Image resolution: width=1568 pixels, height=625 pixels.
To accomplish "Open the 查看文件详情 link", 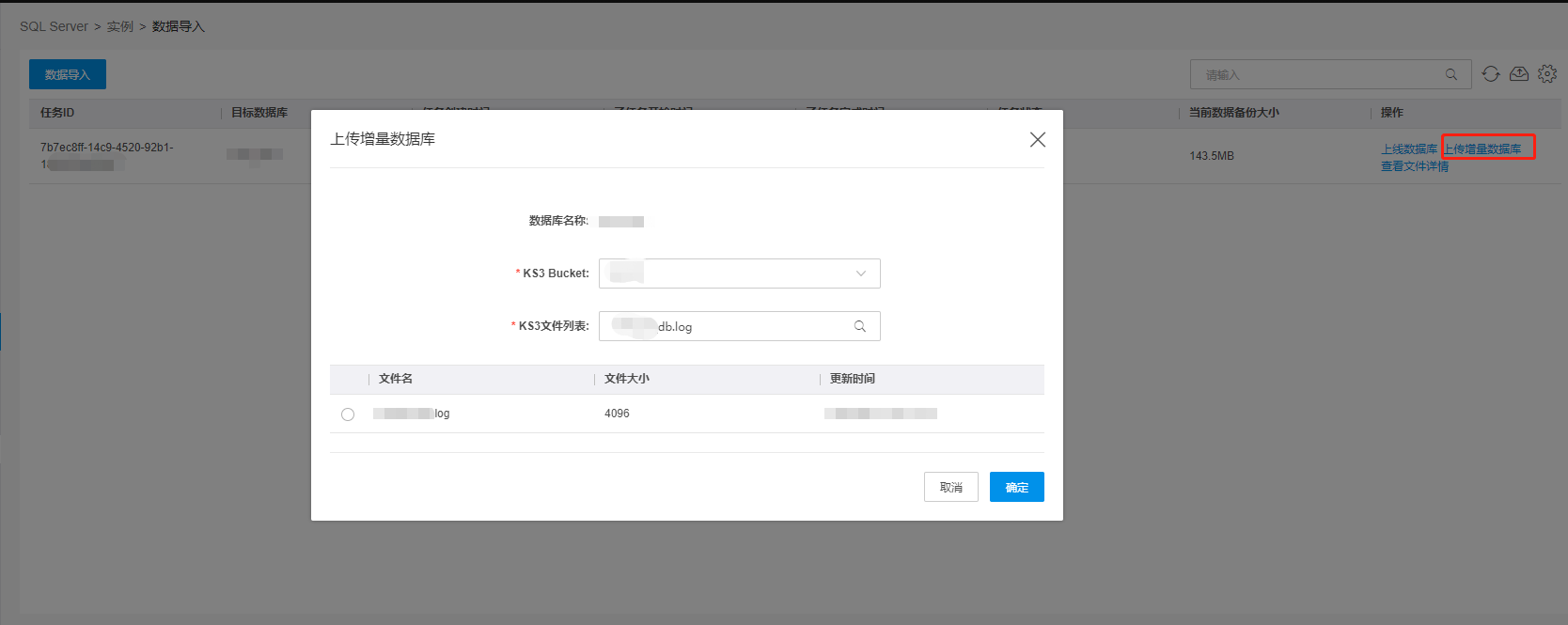I will (1414, 166).
